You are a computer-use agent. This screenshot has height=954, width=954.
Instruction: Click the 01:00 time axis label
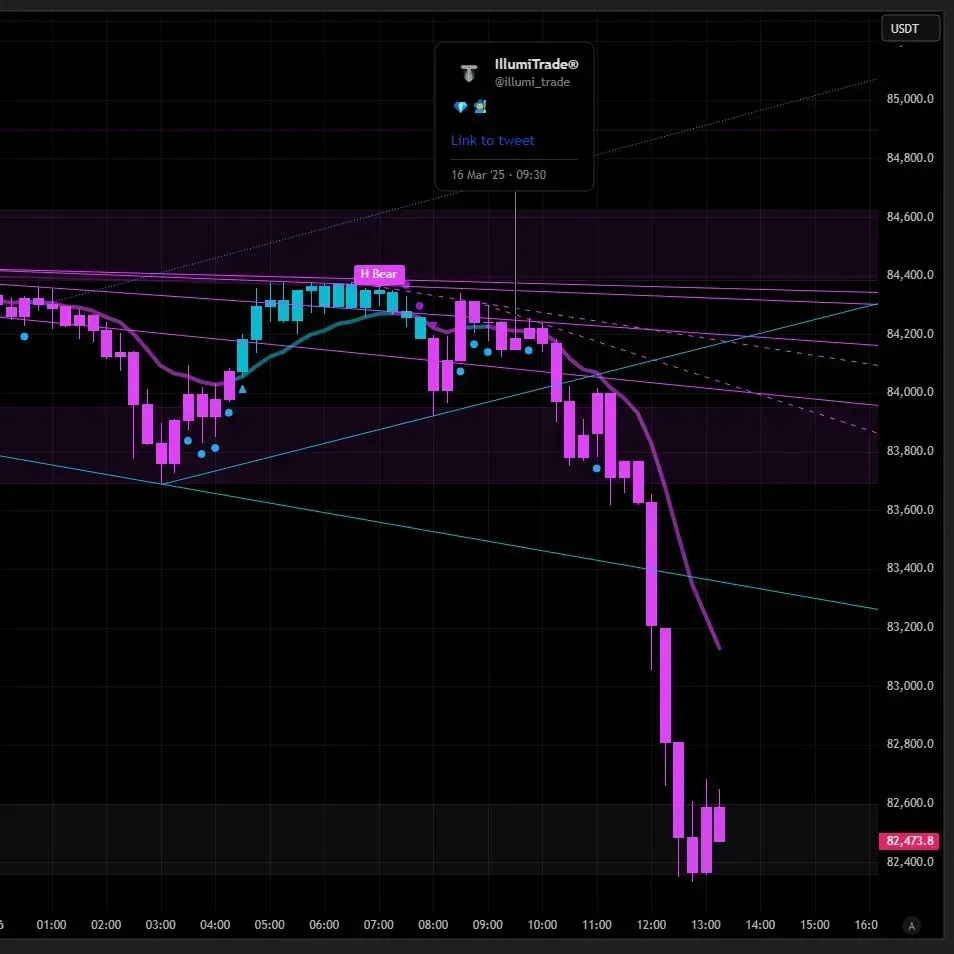(51, 925)
